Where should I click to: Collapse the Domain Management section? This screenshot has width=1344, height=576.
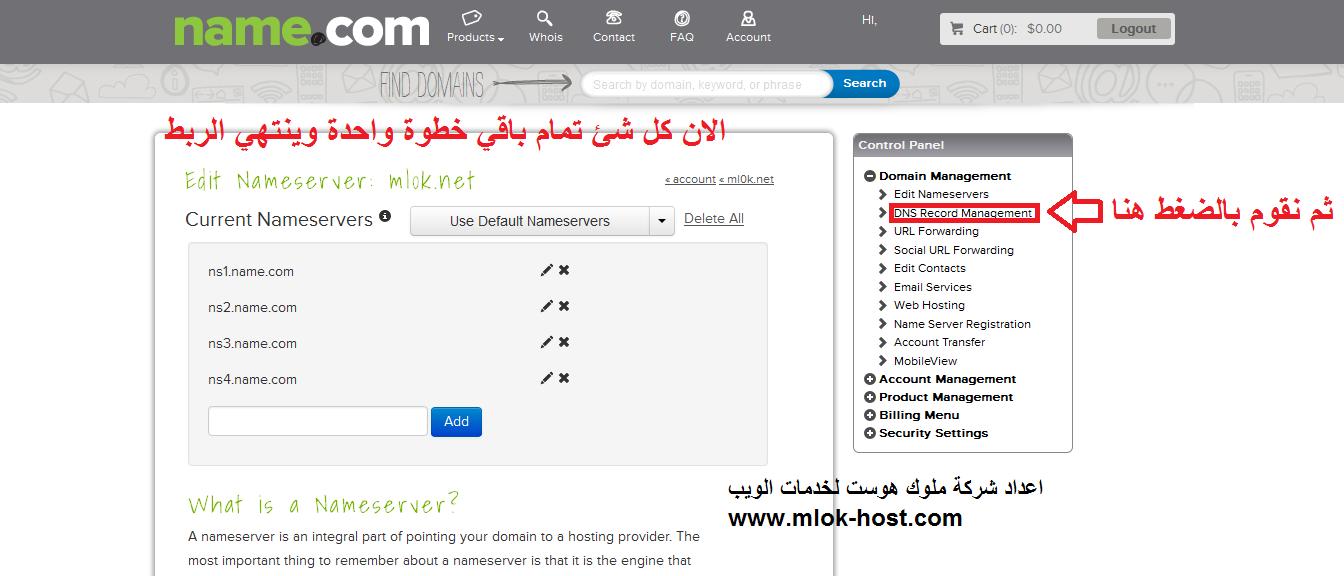tap(870, 176)
